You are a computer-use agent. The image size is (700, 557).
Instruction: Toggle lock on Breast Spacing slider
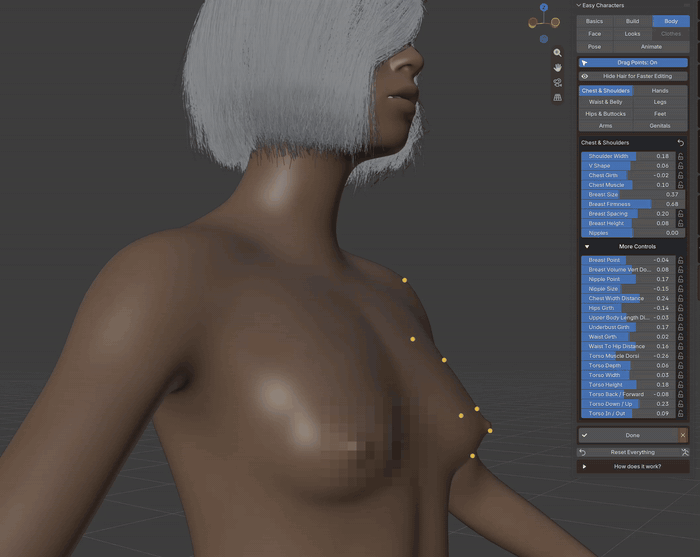click(680, 214)
